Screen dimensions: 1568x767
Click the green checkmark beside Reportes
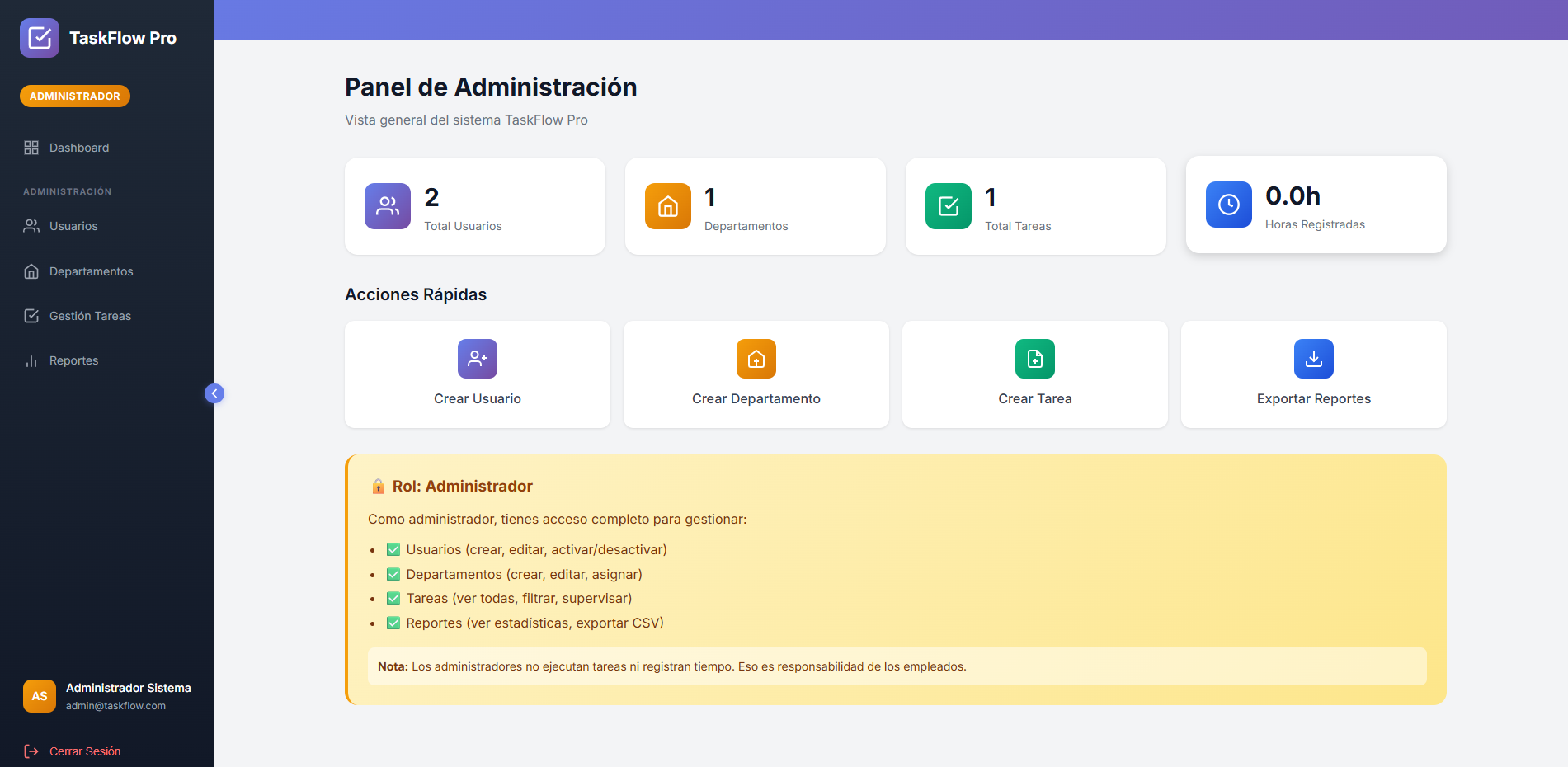click(x=393, y=623)
